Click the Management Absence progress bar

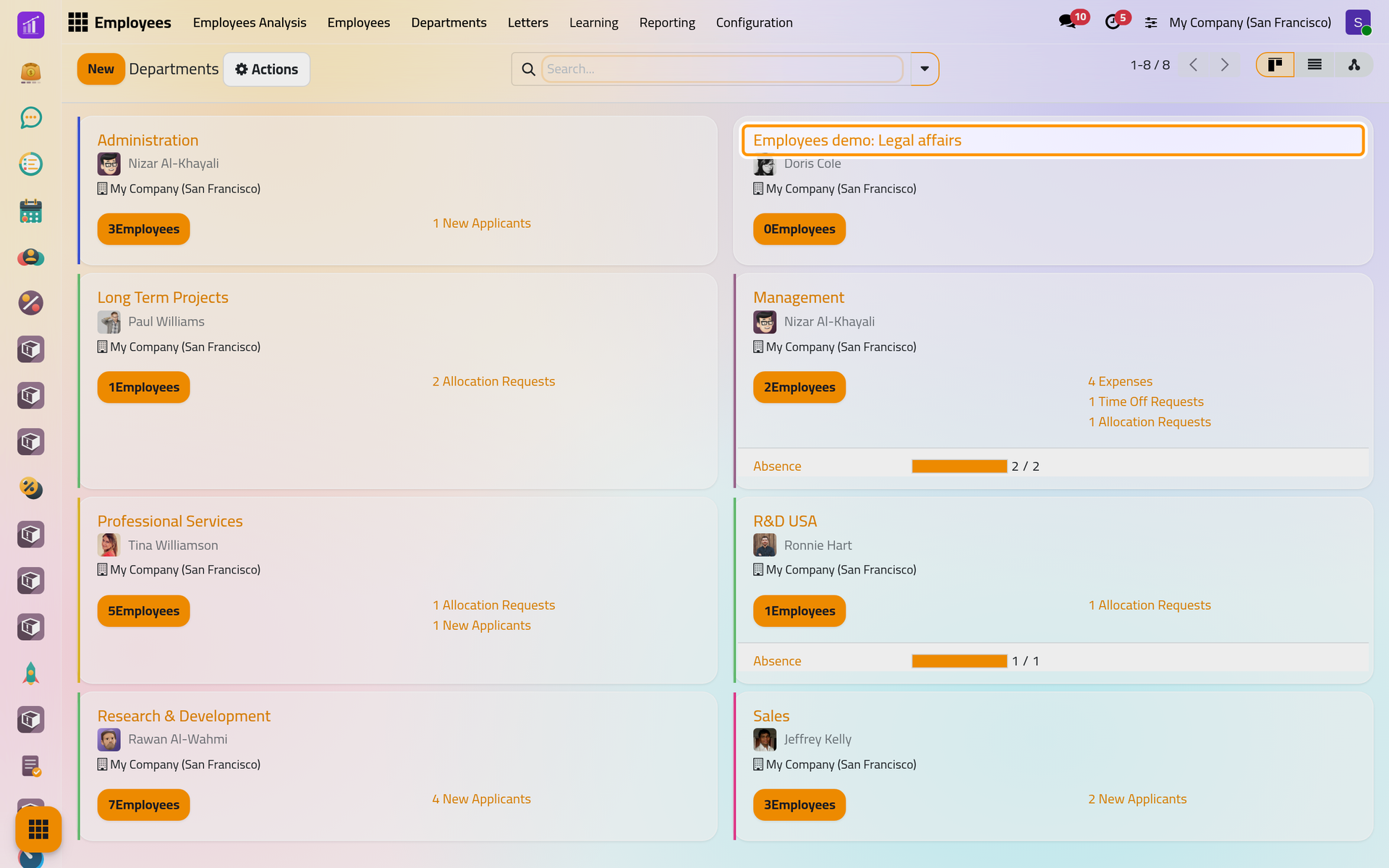(959, 467)
